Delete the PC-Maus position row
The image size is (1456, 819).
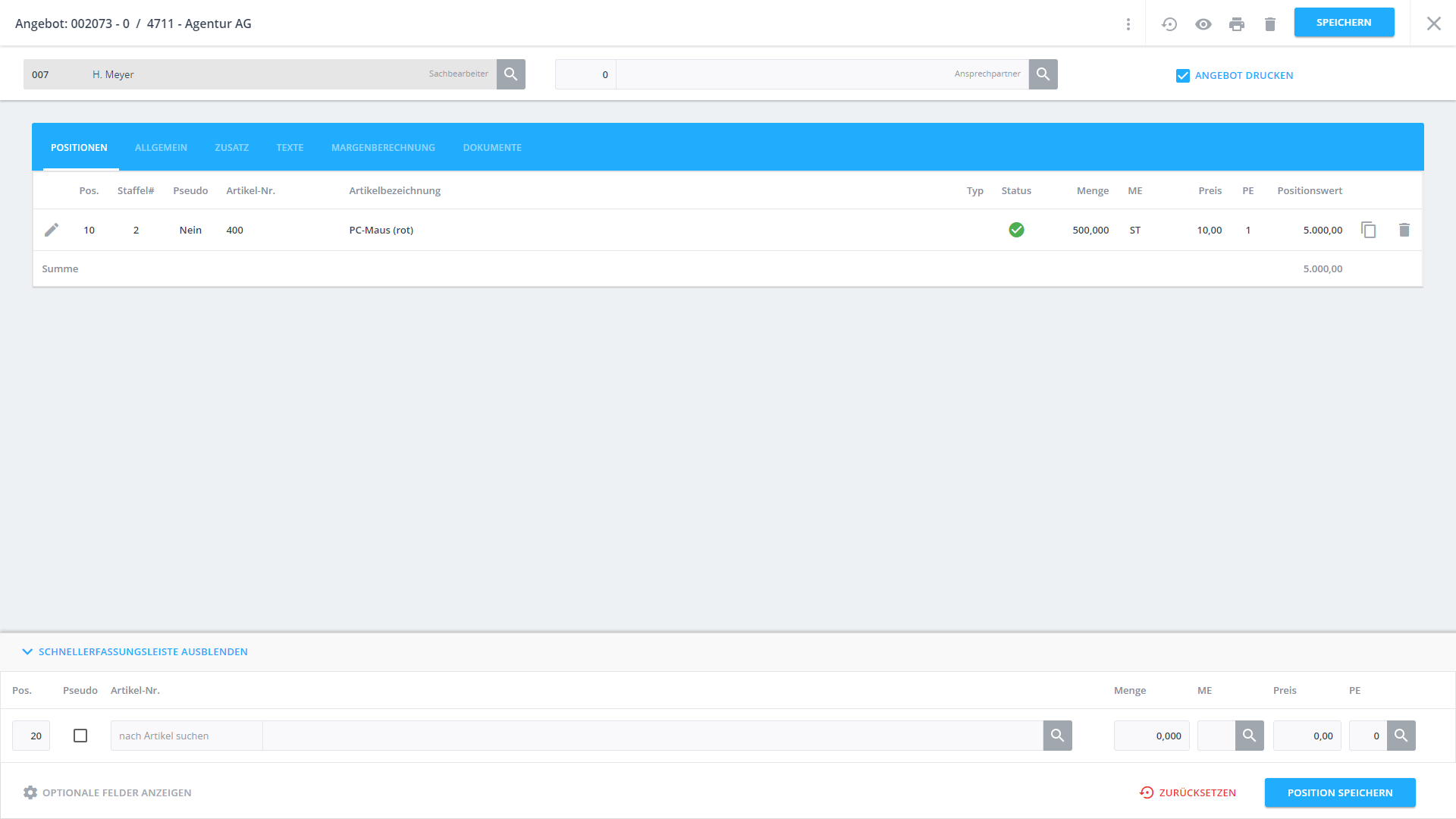pos(1404,230)
